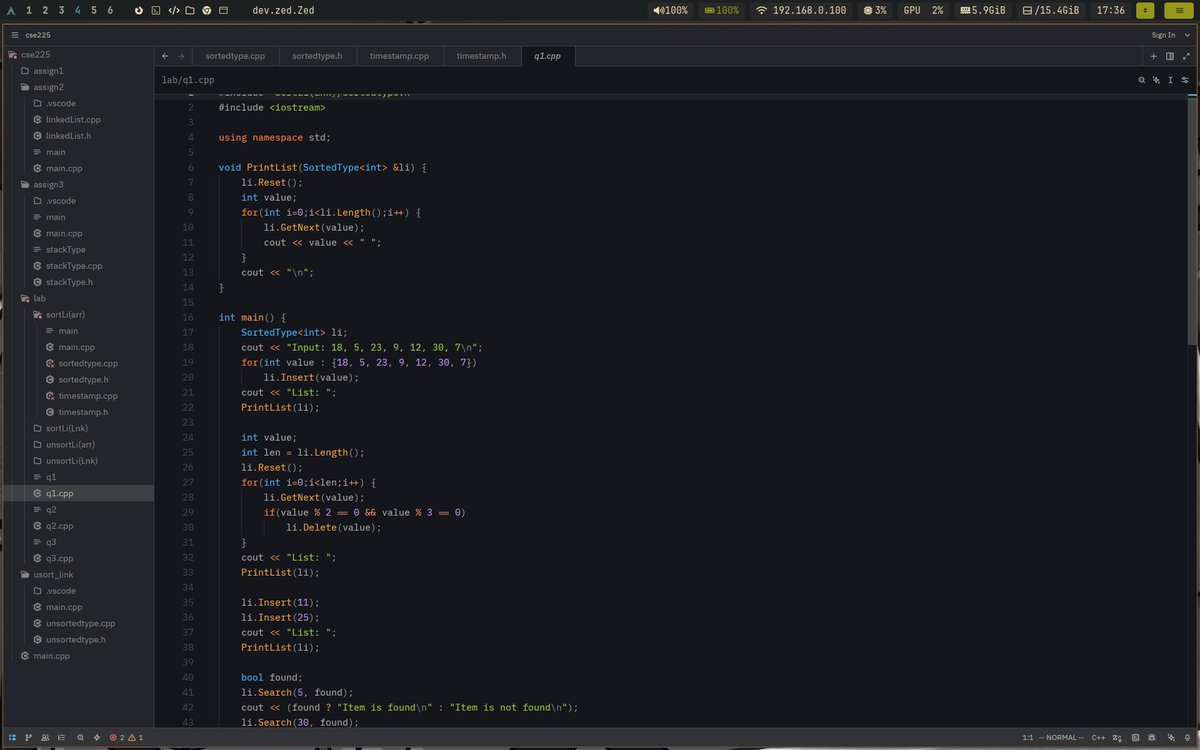This screenshot has height=750, width=1200.
Task: Expand the unsortLi(Lnk) folder
Action: click(x=77, y=461)
